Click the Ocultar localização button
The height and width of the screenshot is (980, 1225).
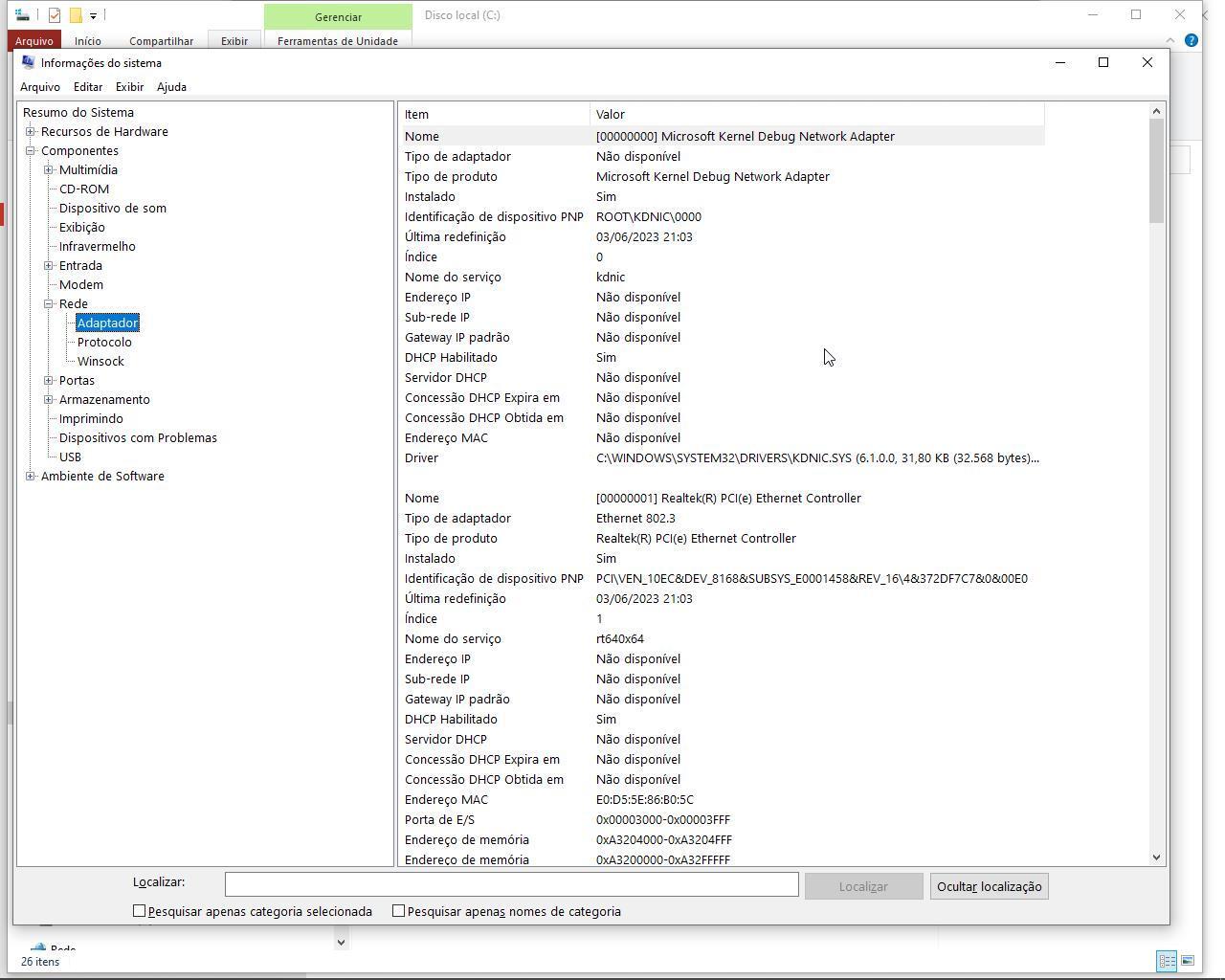(x=989, y=886)
